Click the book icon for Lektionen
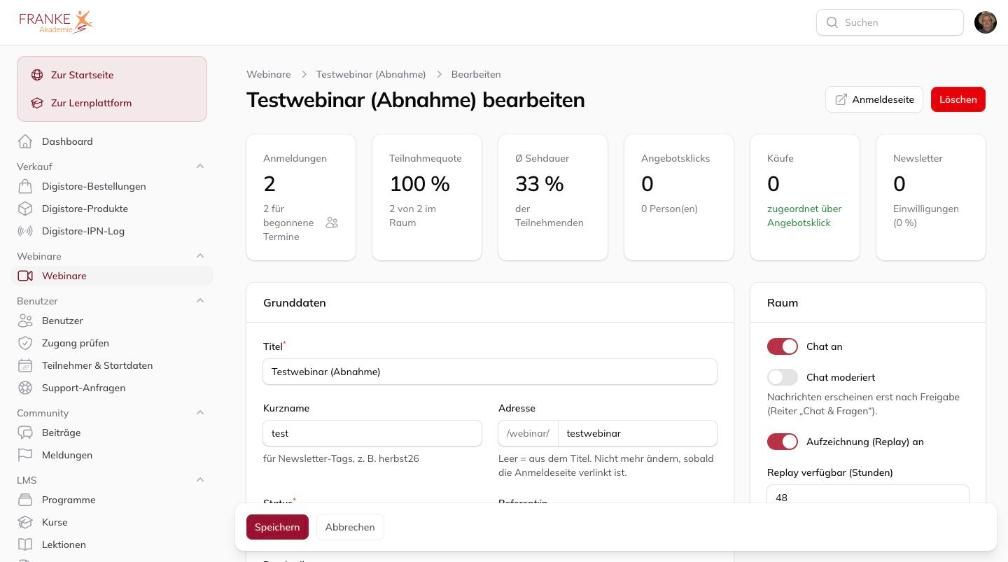This screenshot has height=562, width=1008. point(25,545)
